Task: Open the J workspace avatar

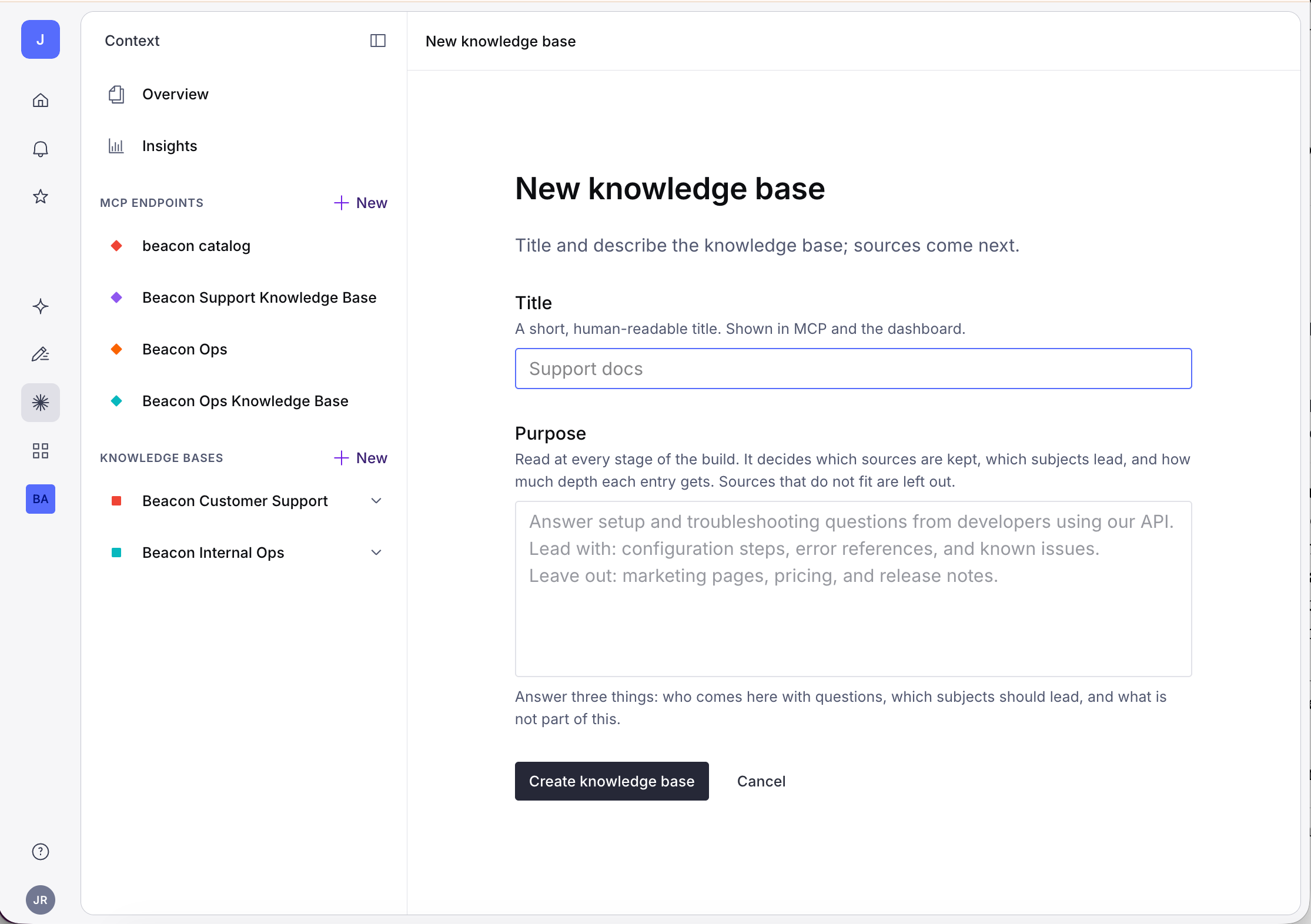Action: click(x=41, y=39)
